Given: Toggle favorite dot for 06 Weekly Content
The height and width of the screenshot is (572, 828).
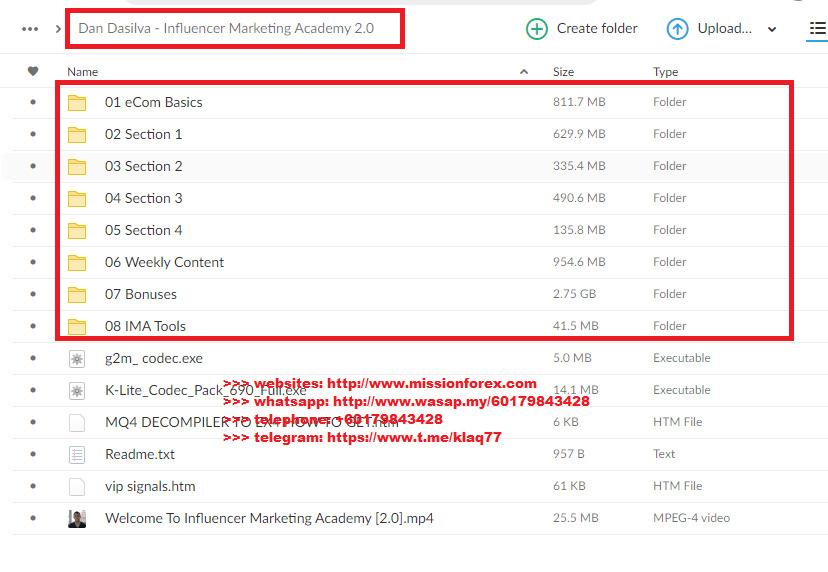Looking at the screenshot, I should 33,262.
